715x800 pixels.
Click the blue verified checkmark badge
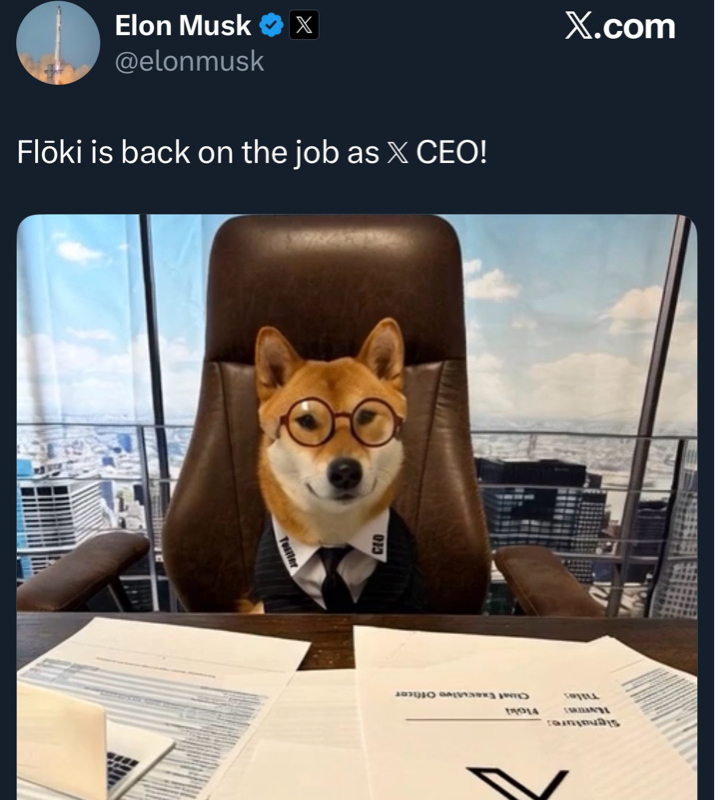271,26
